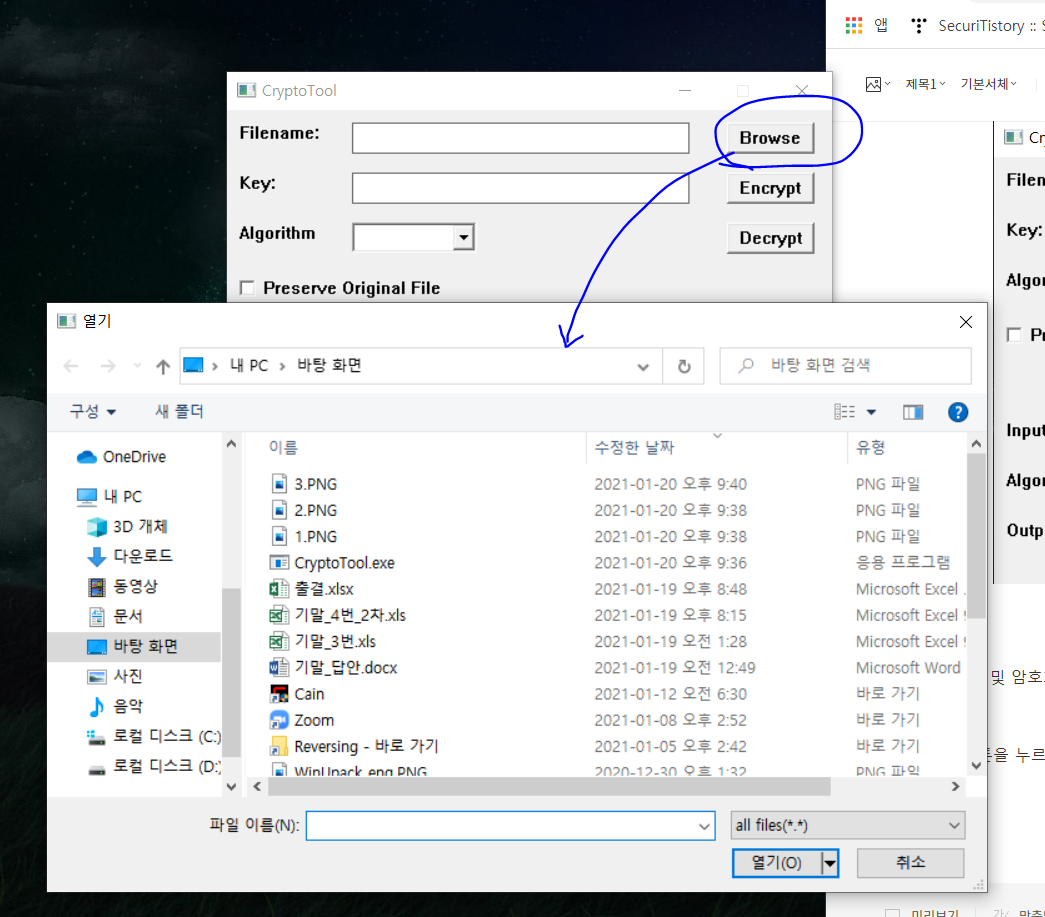This screenshot has width=1045, height=917.
Task: Click the back navigation arrow in dialog
Action: click(x=71, y=366)
